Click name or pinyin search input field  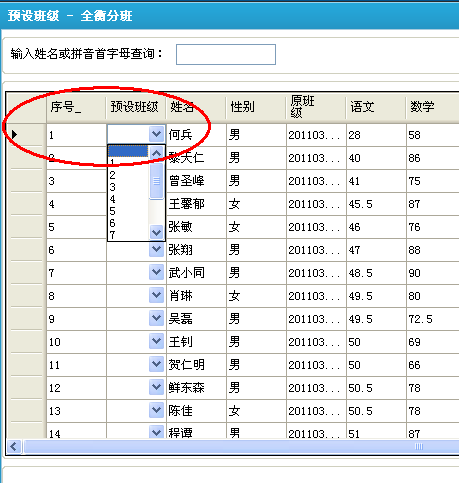coord(226,54)
